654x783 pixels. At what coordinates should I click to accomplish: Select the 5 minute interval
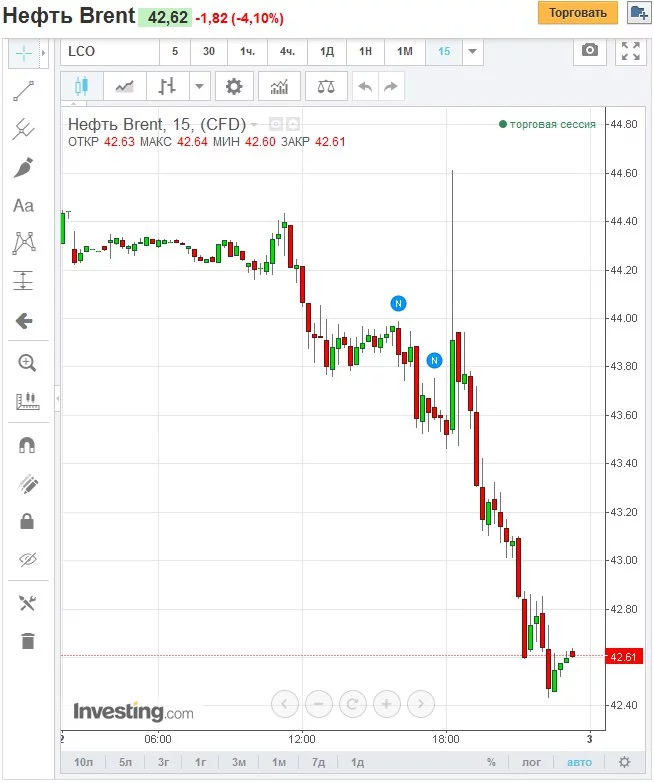tap(175, 52)
